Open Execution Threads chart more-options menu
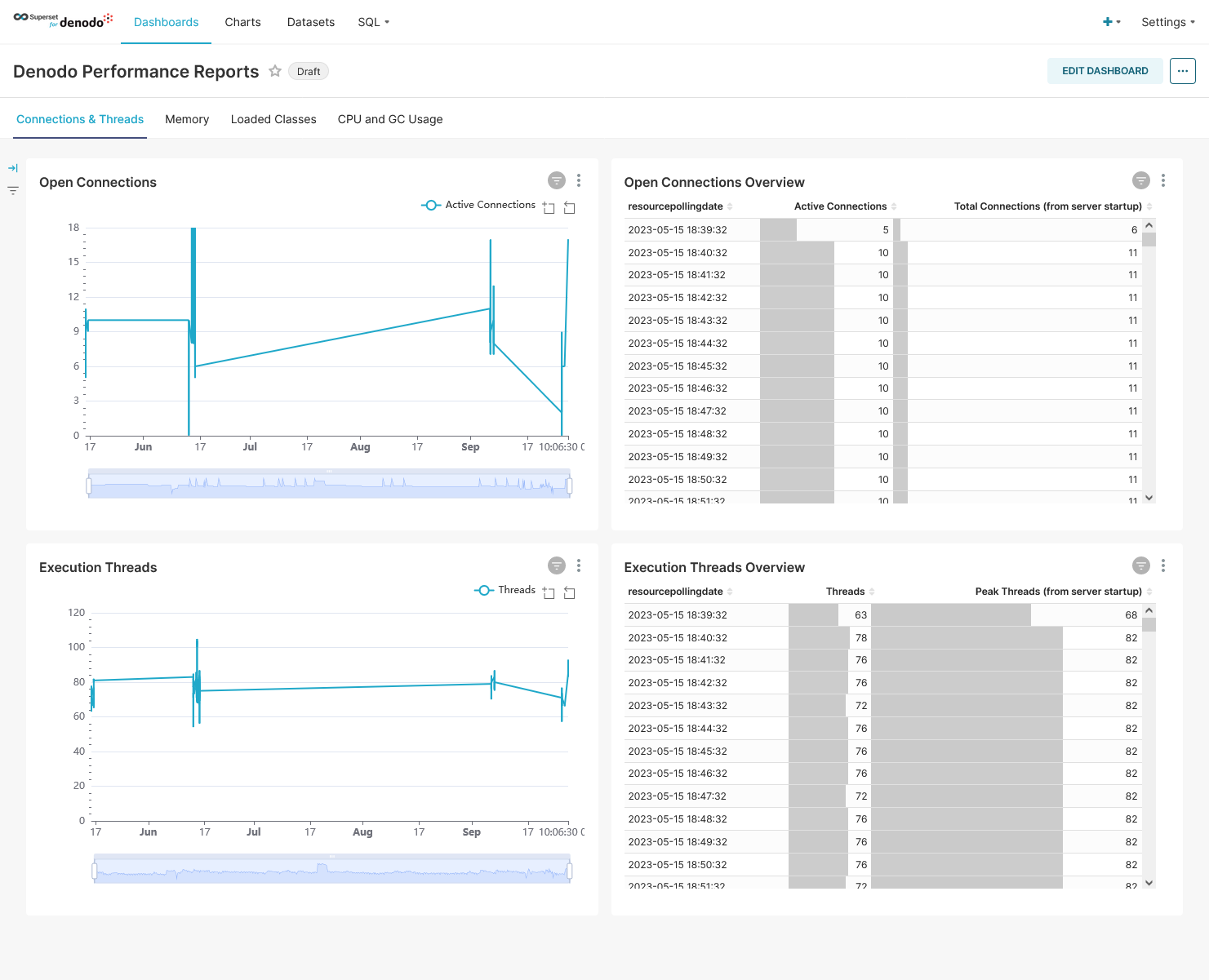The height and width of the screenshot is (980, 1209). tap(579, 565)
